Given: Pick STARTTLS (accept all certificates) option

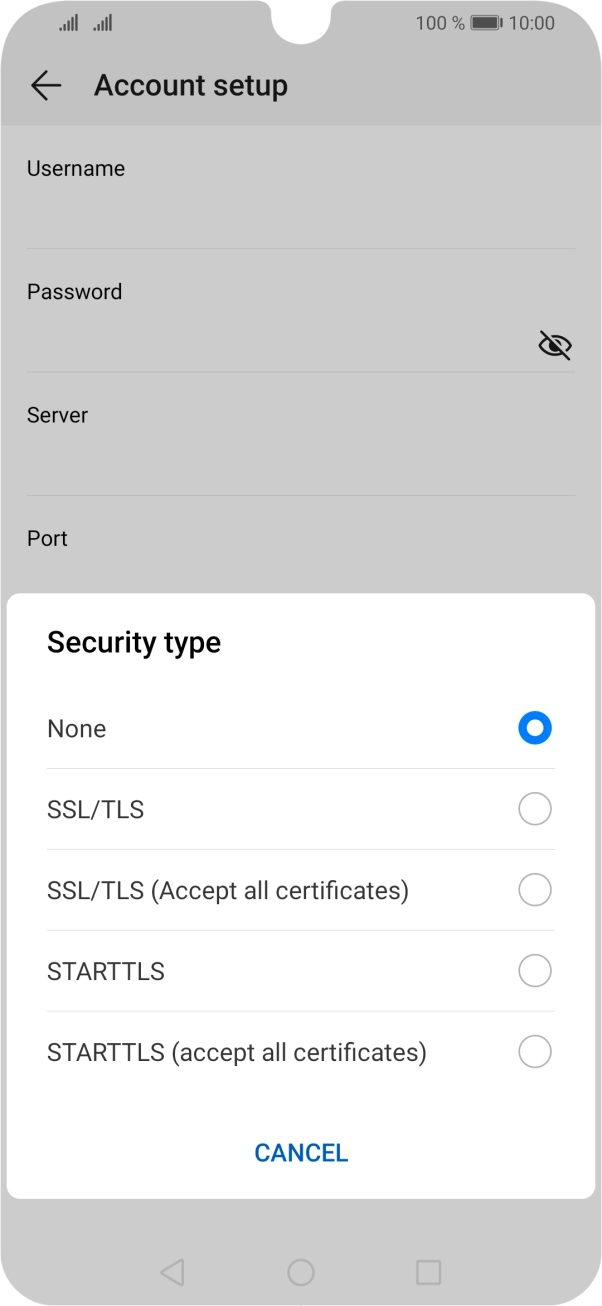Looking at the screenshot, I should pos(535,1052).
